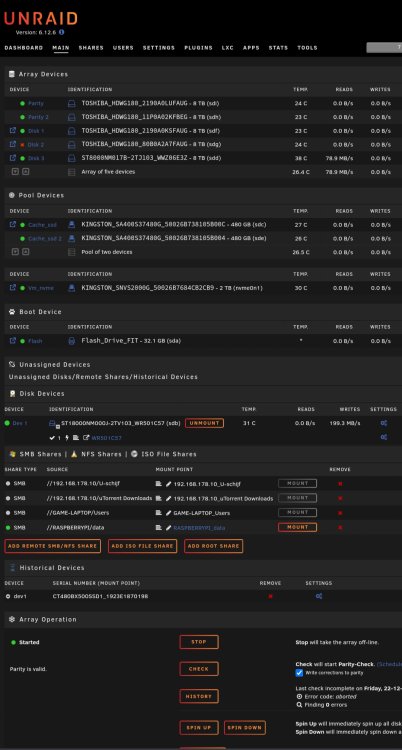The image size is (402, 750).
Task: Unmount the ST18000NM000J disk
Action: [x=204, y=423]
